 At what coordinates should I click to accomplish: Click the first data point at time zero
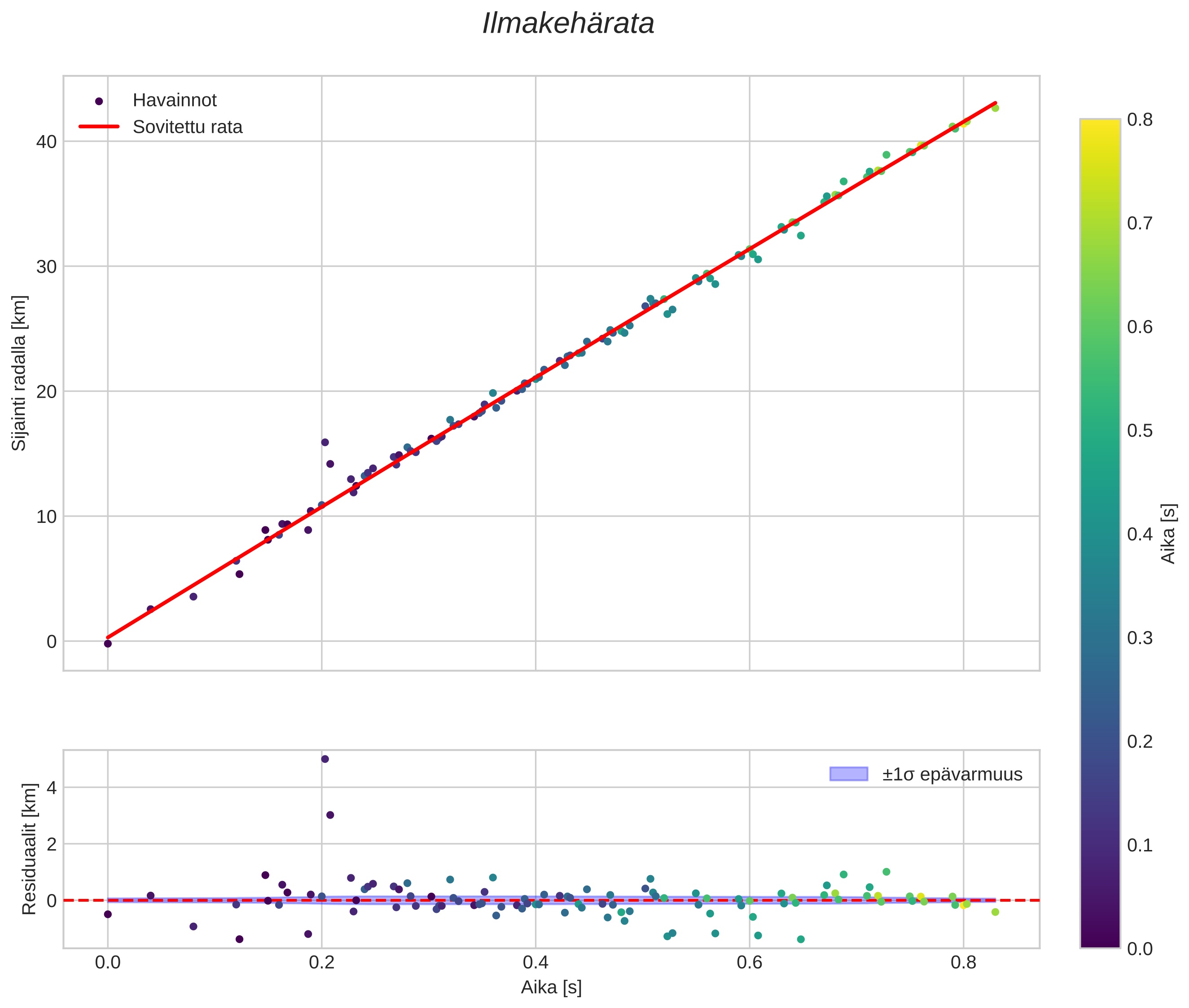click(107, 644)
